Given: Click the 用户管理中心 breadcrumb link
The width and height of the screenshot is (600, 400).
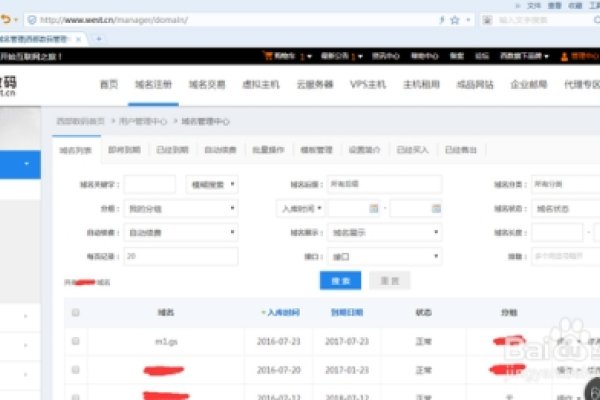Looking at the screenshot, I should pos(143,122).
